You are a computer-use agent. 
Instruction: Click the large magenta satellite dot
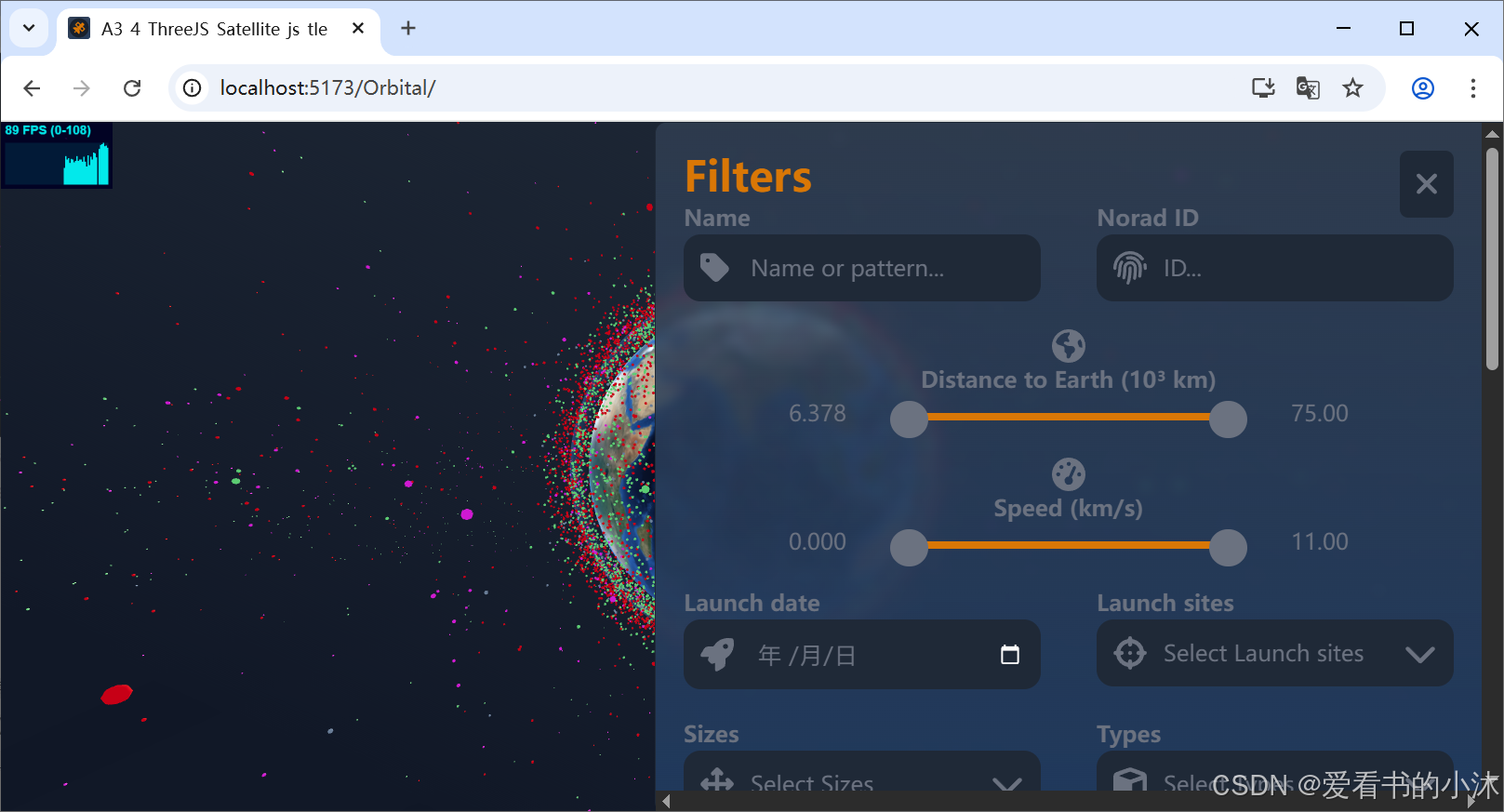pos(467,514)
